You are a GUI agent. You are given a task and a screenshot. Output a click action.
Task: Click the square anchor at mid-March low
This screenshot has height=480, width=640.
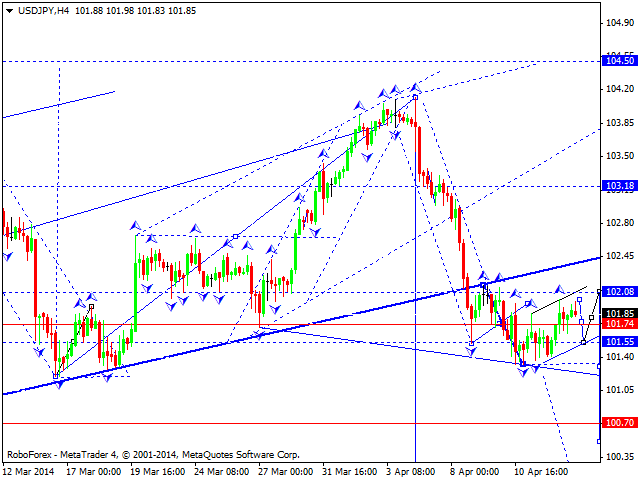pos(56,376)
